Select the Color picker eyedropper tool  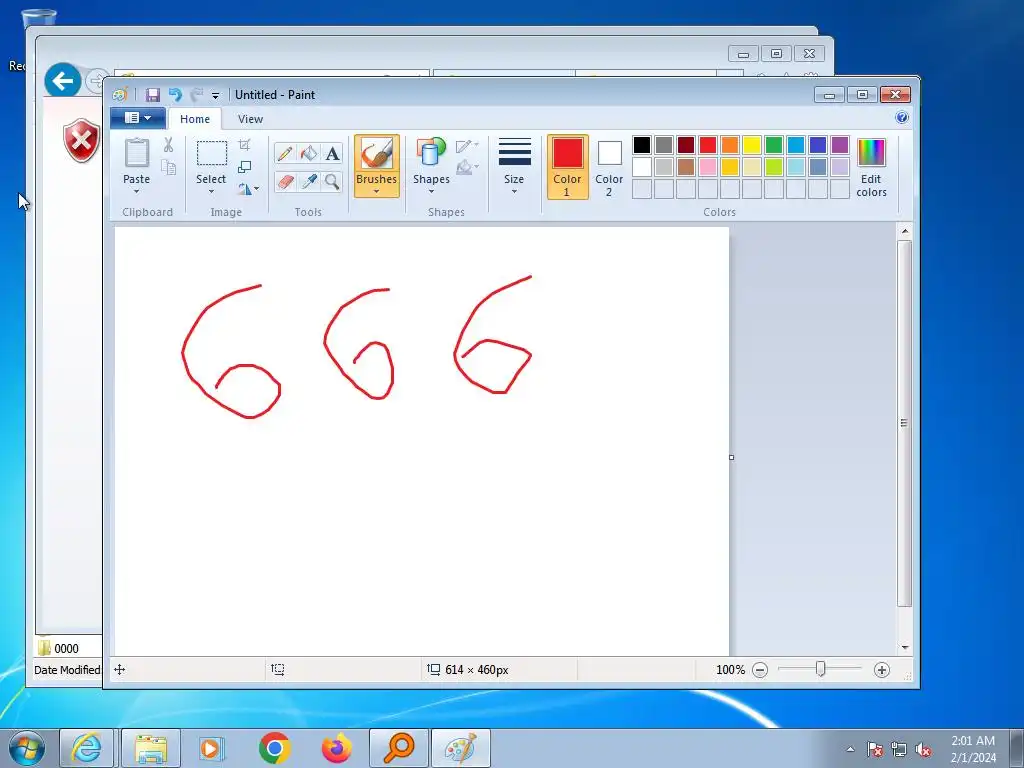click(x=308, y=182)
